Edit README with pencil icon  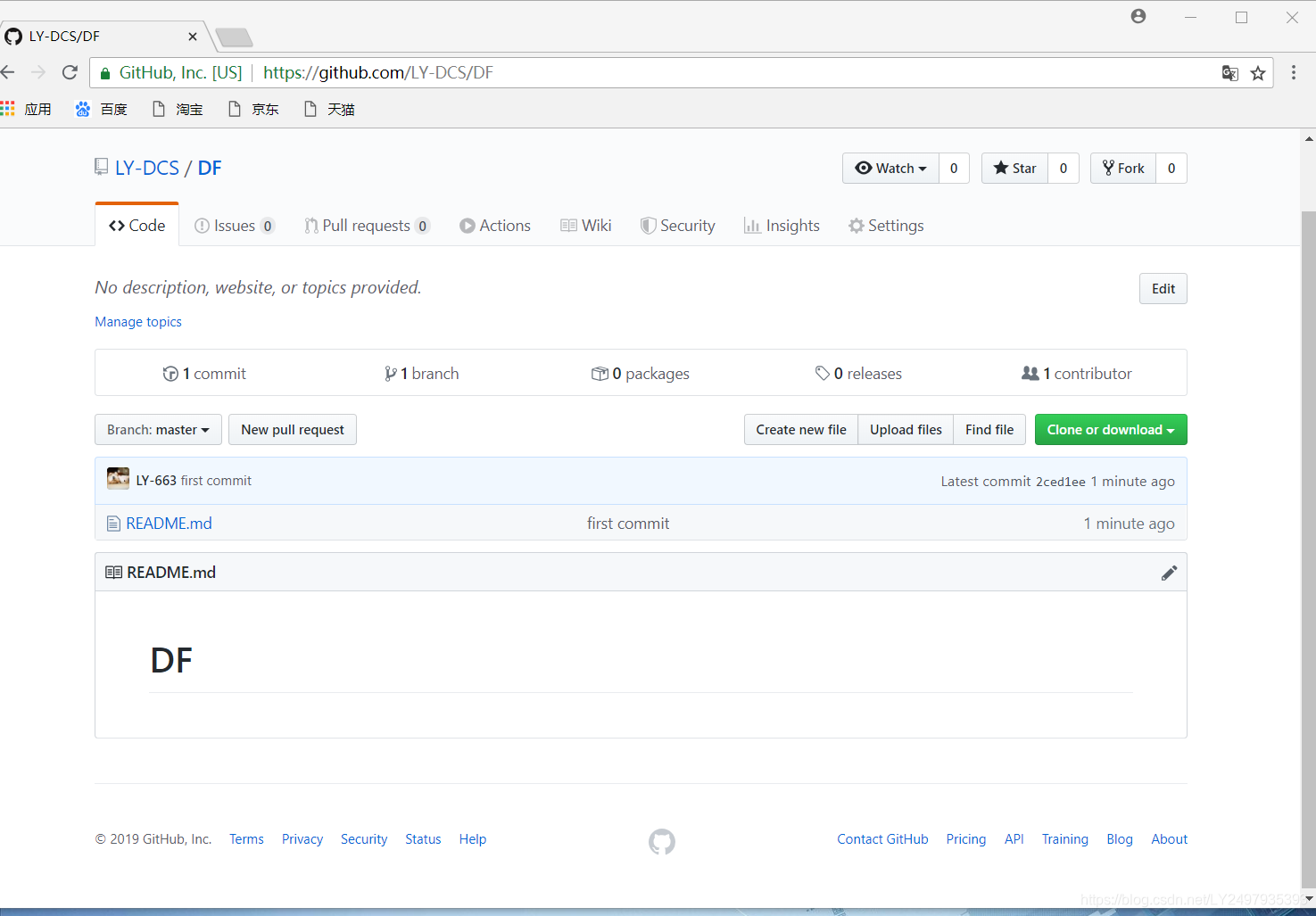click(x=1169, y=573)
